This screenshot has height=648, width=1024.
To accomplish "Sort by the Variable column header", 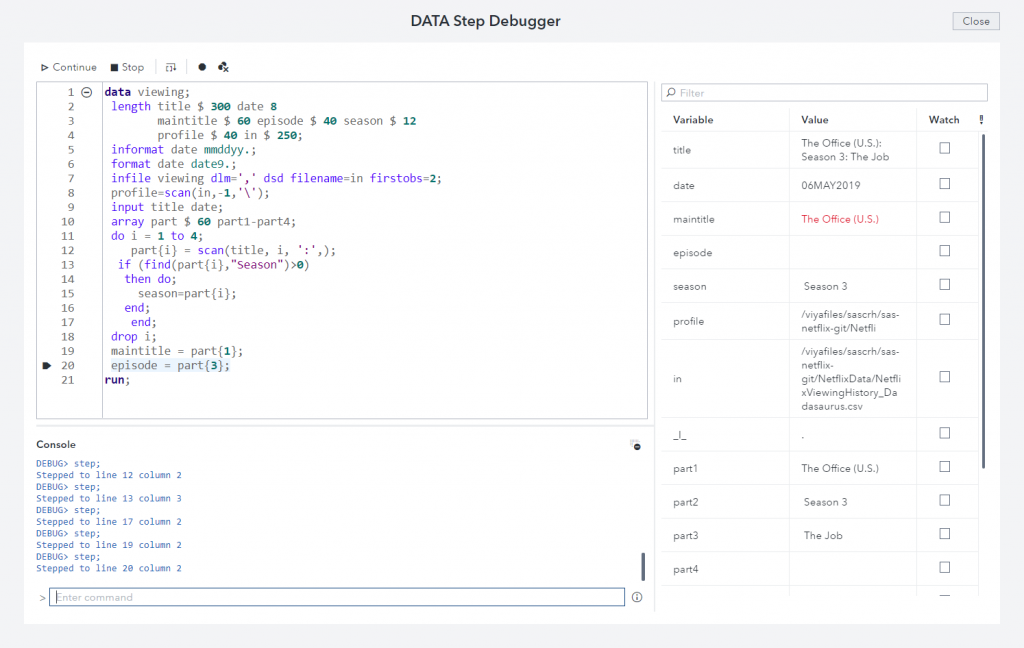I will [x=693, y=120].
